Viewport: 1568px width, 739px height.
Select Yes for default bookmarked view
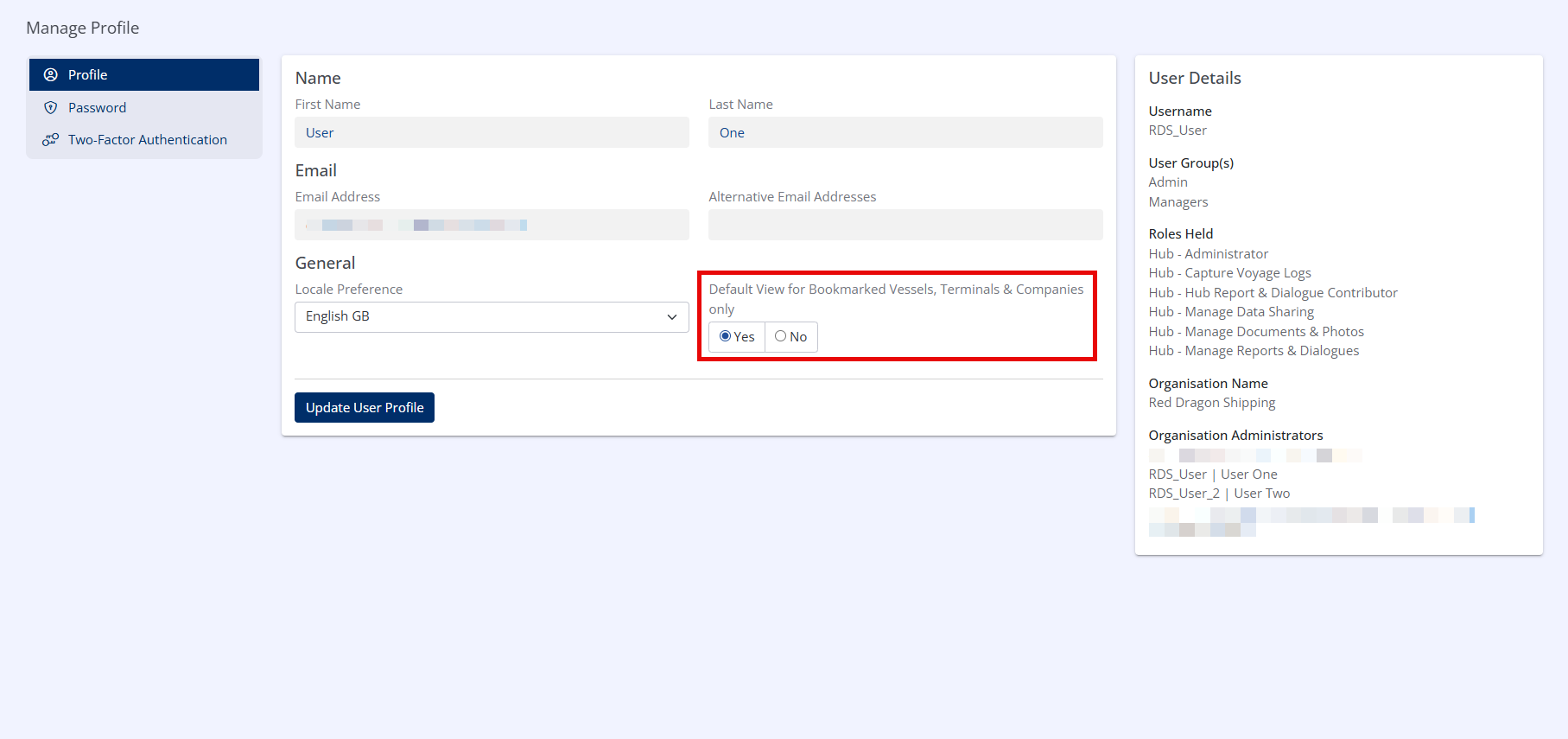click(725, 336)
